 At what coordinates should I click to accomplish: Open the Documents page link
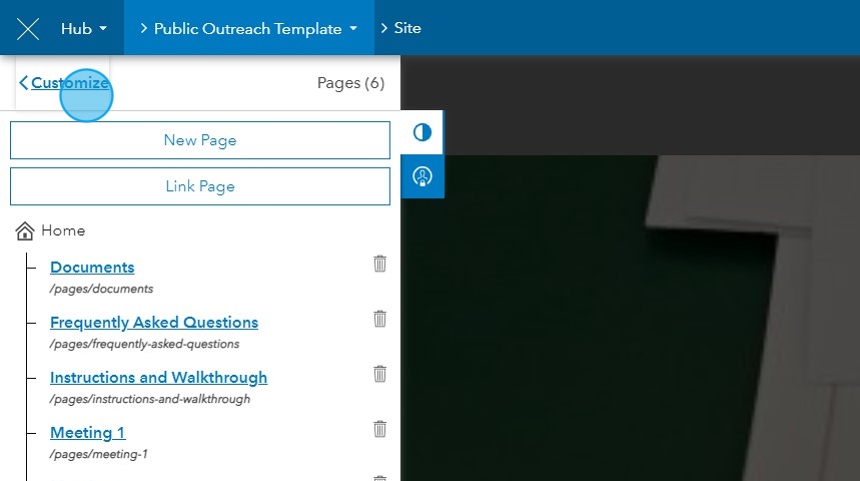pyautogui.click(x=92, y=267)
